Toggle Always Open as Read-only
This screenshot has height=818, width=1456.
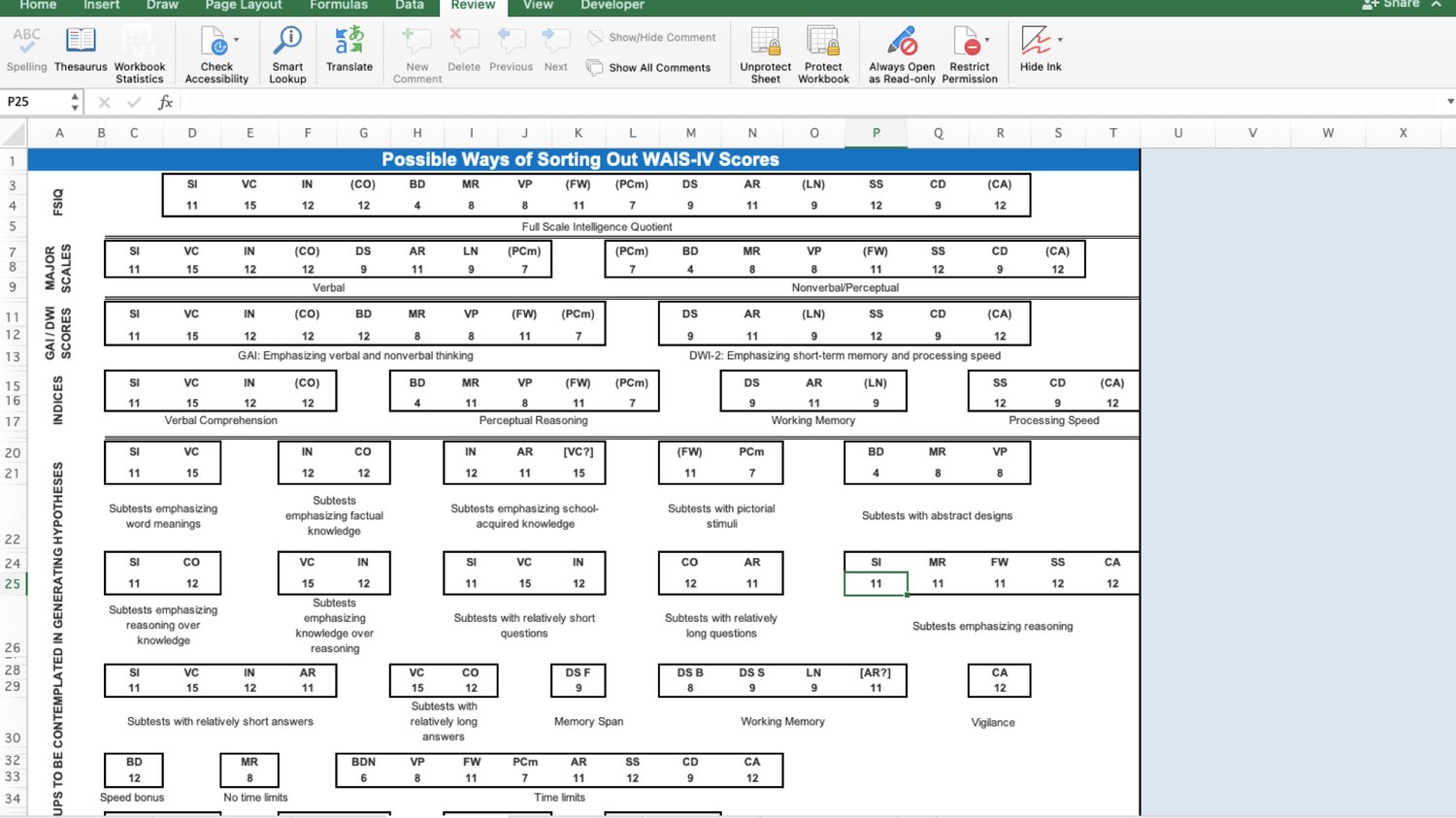[902, 55]
